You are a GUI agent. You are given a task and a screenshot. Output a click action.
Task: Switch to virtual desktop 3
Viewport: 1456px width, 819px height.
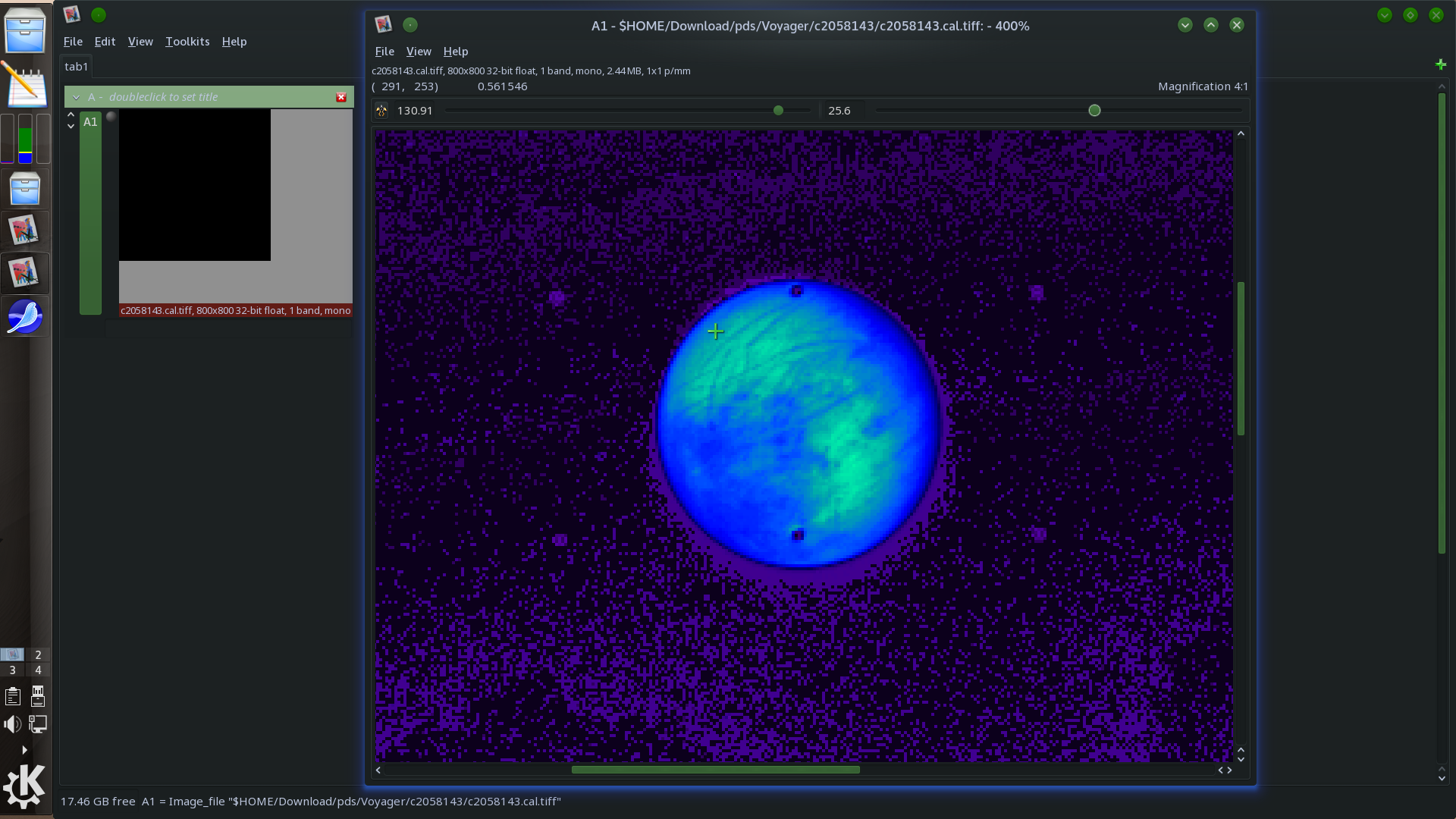pos(12,670)
